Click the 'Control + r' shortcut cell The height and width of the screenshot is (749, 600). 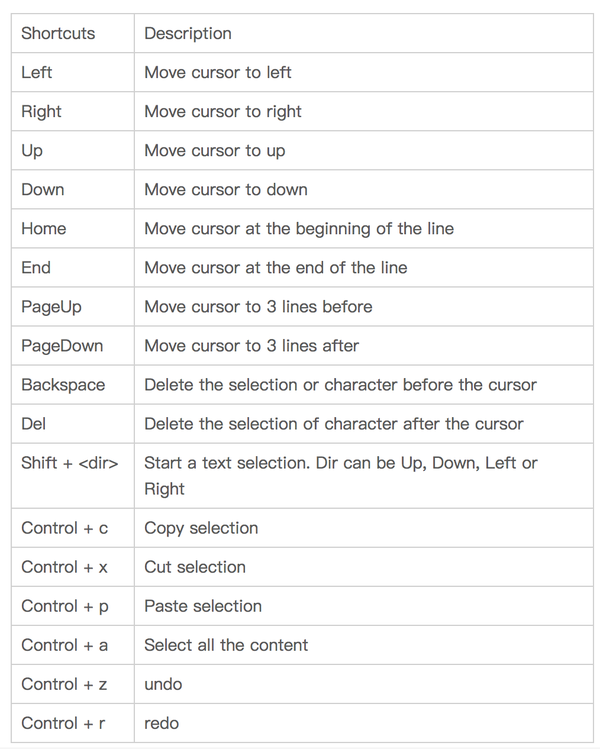tap(64, 722)
